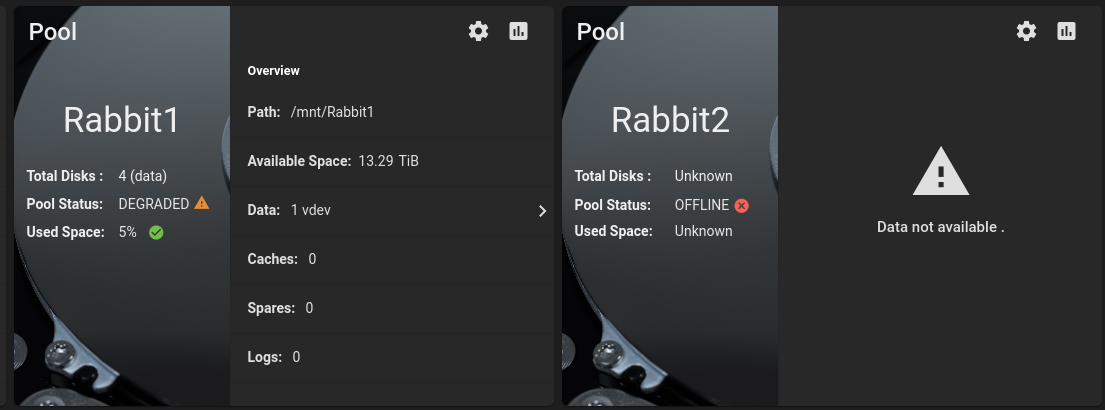This screenshot has width=1105, height=410.
Task: Click the red OFFLINE error icon
Action: tap(741, 206)
